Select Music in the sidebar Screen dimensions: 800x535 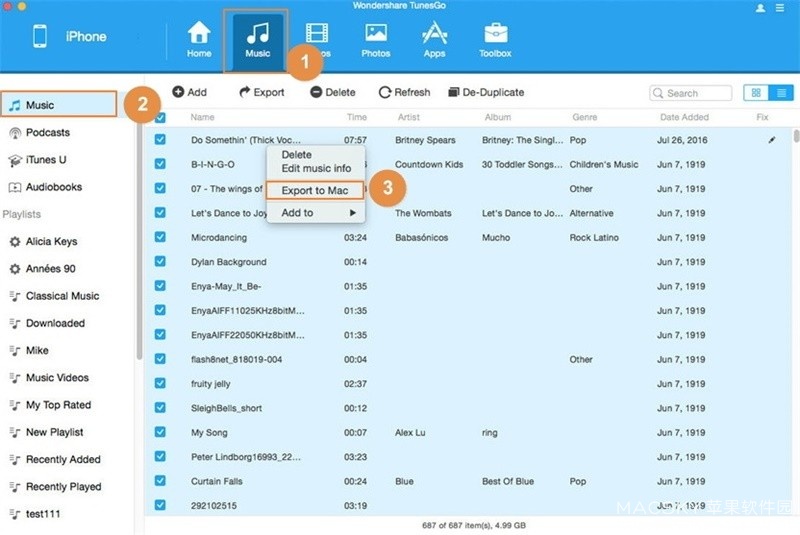tap(59, 105)
